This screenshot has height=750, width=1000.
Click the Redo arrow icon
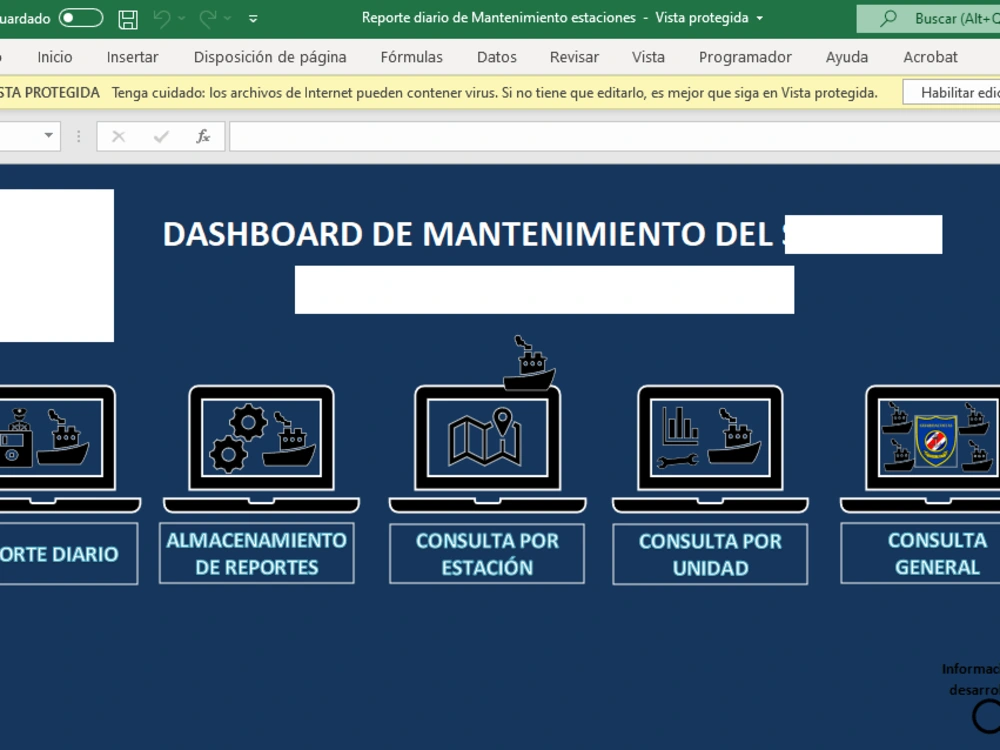(208, 18)
